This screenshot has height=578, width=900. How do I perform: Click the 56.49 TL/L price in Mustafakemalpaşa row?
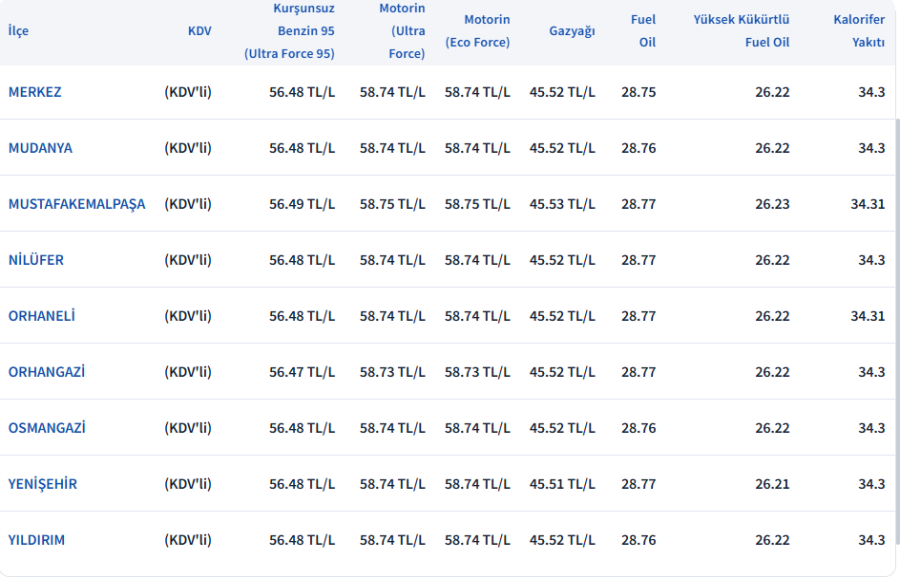point(301,204)
